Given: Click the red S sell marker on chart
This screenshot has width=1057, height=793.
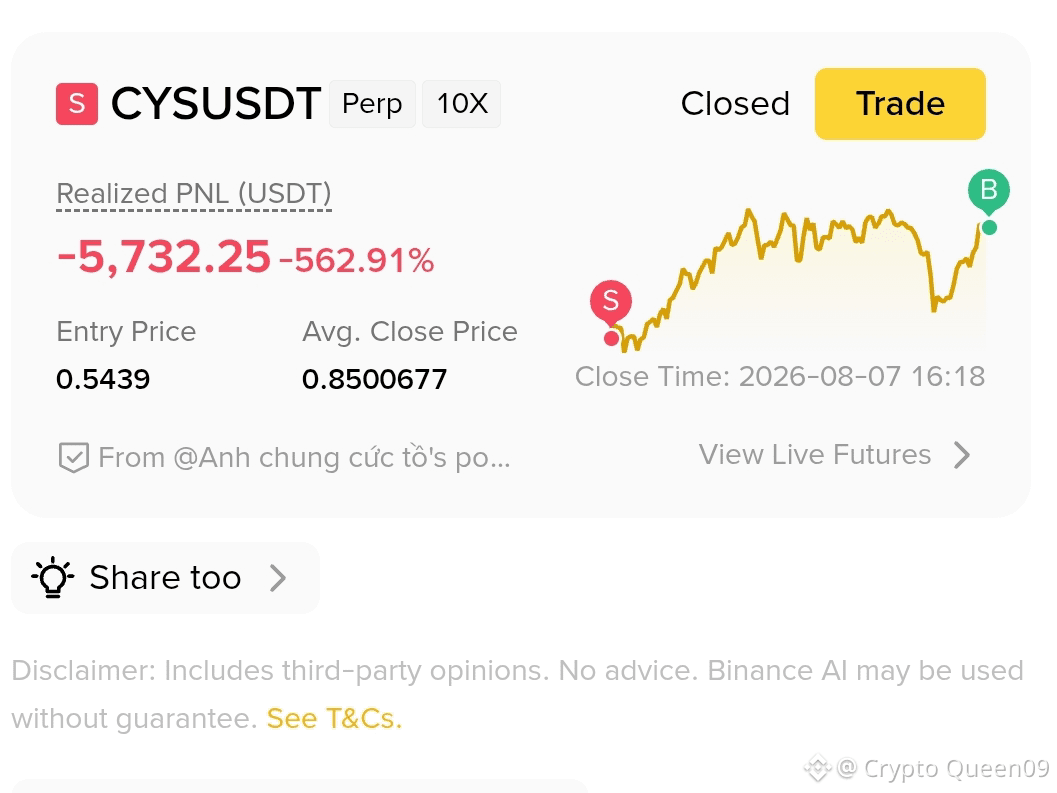Looking at the screenshot, I should (x=611, y=301).
